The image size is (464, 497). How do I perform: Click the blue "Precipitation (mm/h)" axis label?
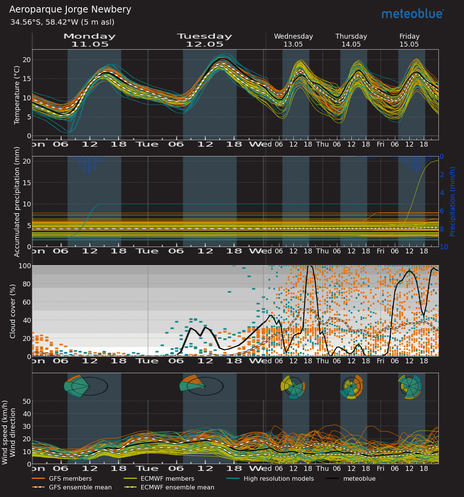pos(452,202)
